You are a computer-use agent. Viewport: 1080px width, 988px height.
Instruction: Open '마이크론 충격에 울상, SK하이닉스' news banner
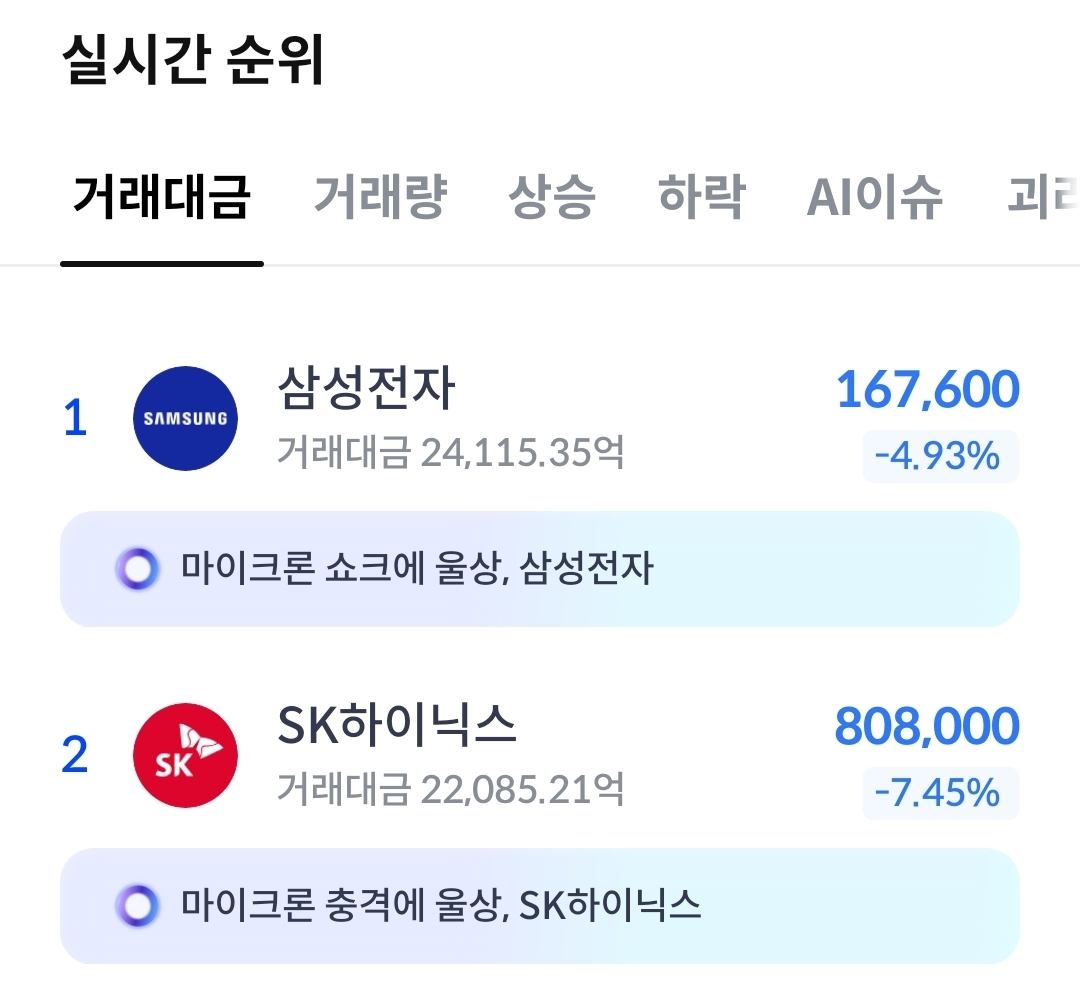540,906
